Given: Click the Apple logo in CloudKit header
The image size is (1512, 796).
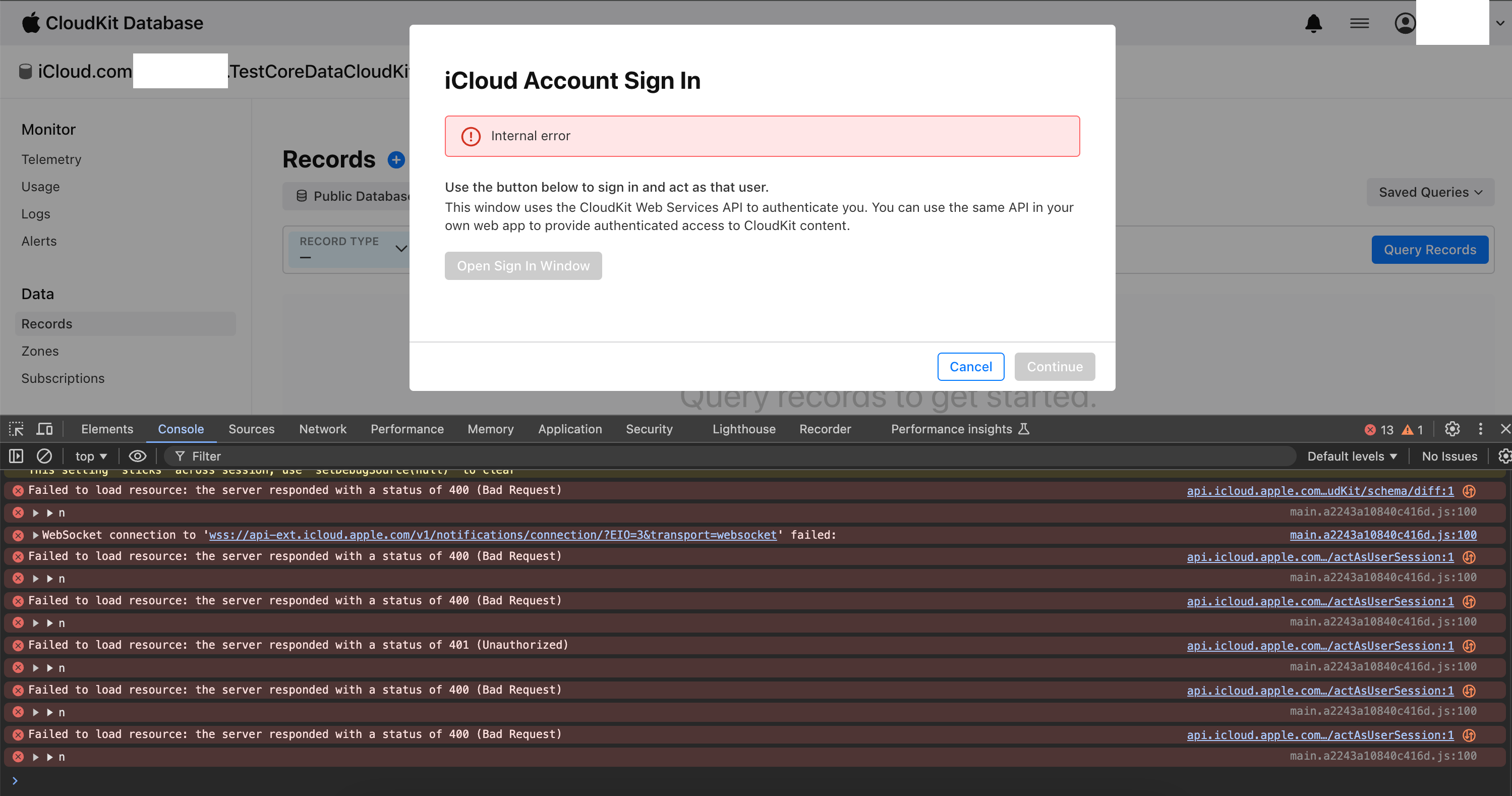Looking at the screenshot, I should (x=31, y=23).
